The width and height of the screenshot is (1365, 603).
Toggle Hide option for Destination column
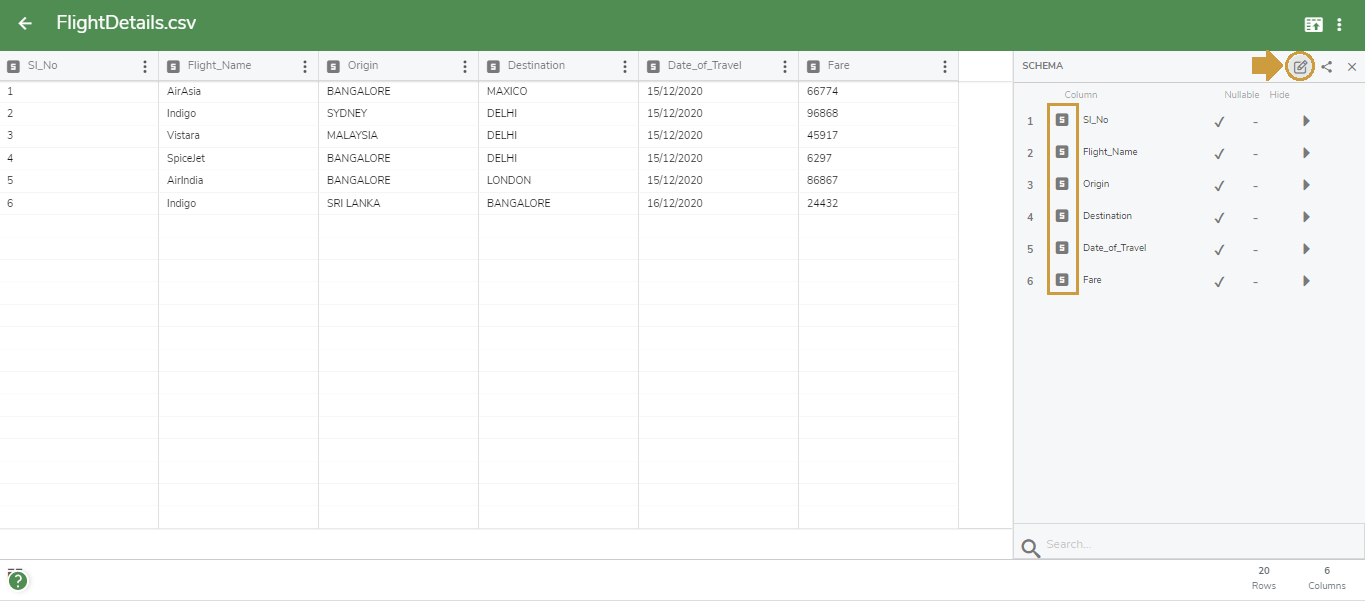[1255, 216]
